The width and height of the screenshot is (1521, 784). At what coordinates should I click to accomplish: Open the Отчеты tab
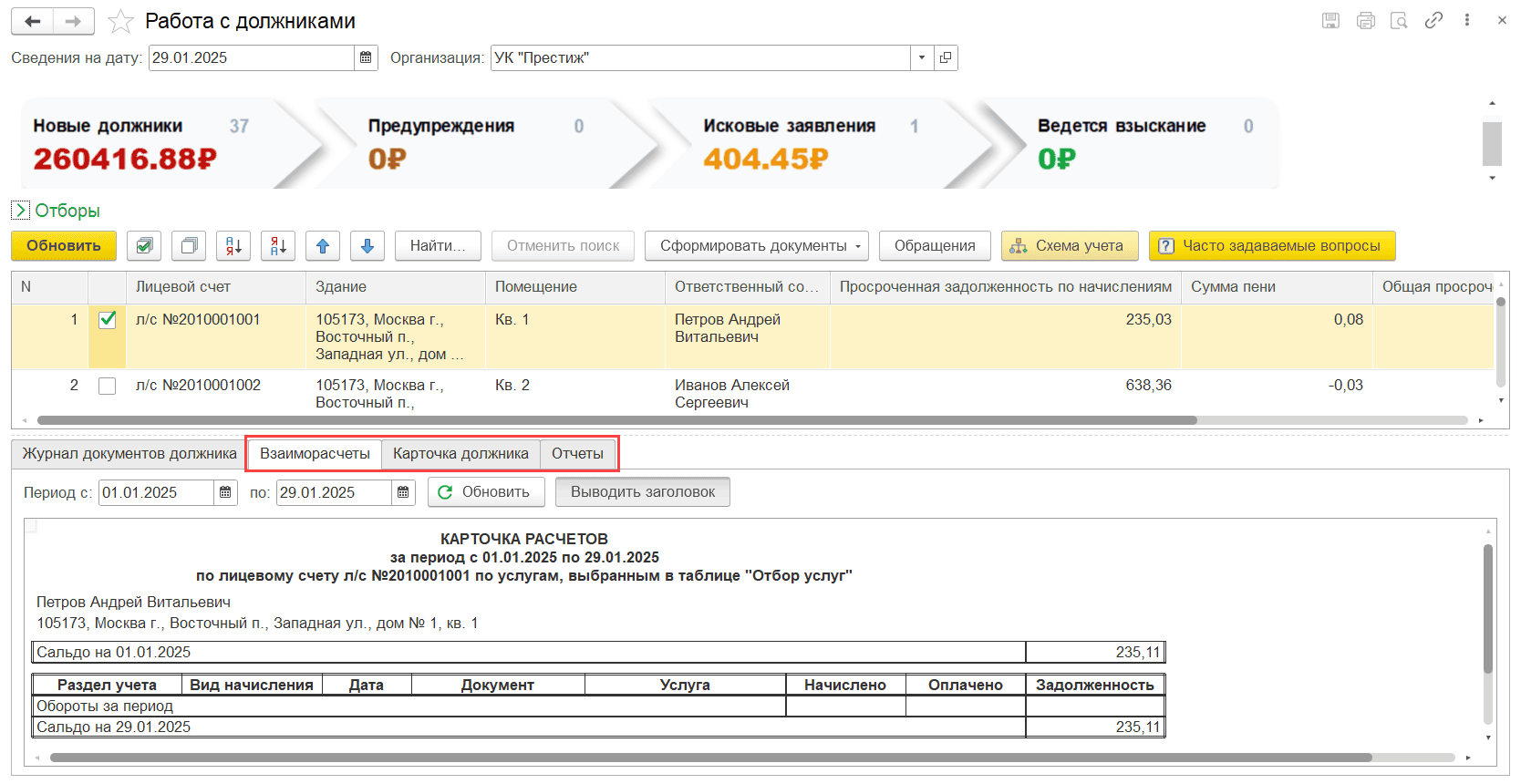point(577,454)
